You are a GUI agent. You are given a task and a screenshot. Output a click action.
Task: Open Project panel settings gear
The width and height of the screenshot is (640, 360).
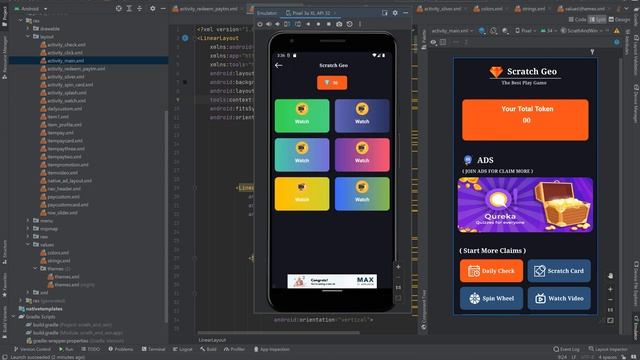[x=153, y=8]
